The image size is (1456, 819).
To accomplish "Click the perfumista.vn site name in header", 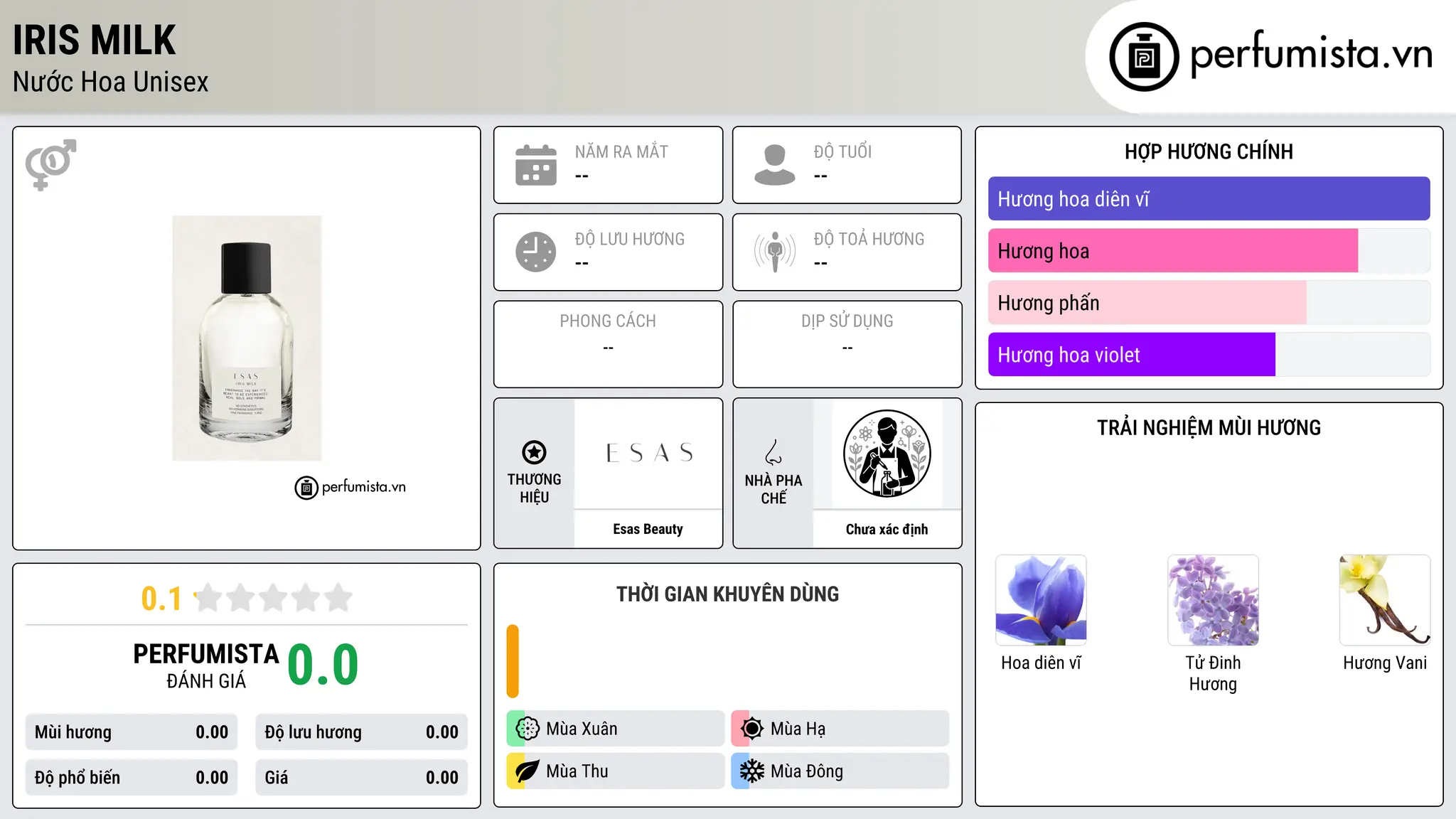I will pos(1312,54).
